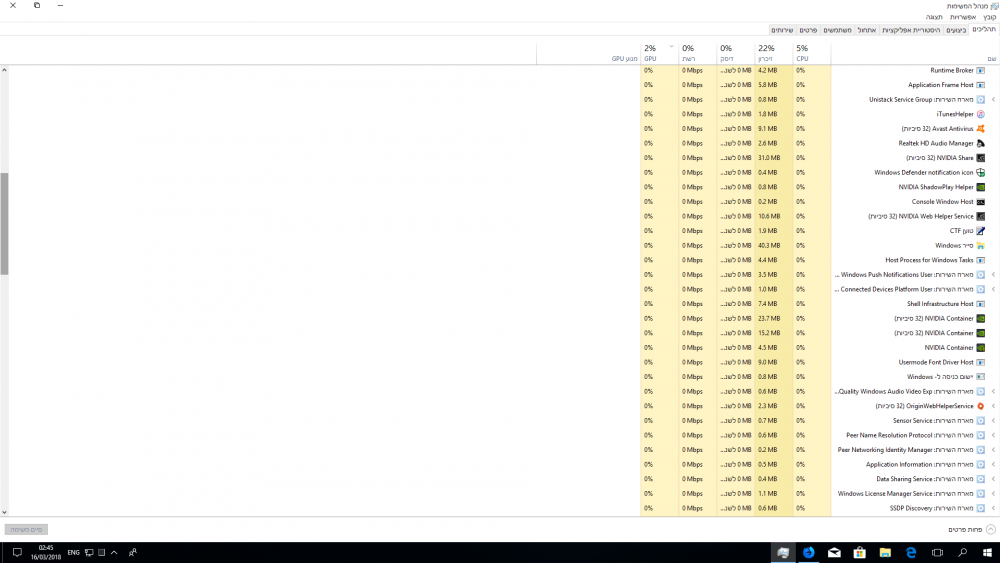Screen dimensions: 1000x563
Task: Expand the Data Sharing Service row
Action: pos(993,479)
